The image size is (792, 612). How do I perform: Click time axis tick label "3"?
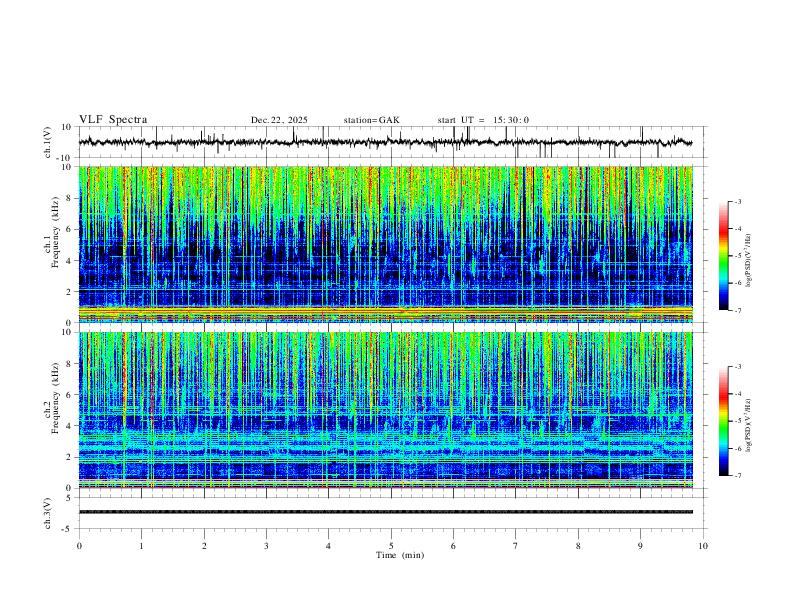[266, 546]
